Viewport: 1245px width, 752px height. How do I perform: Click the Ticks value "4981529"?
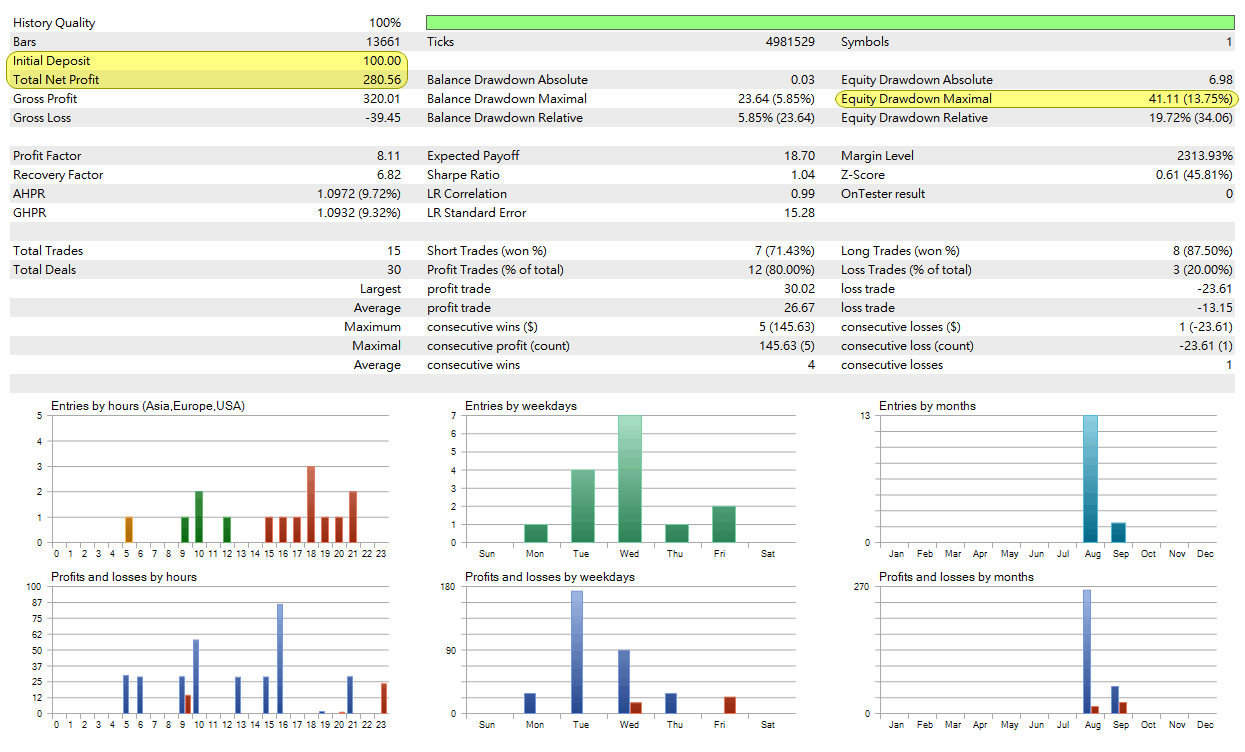click(x=789, y=42)
